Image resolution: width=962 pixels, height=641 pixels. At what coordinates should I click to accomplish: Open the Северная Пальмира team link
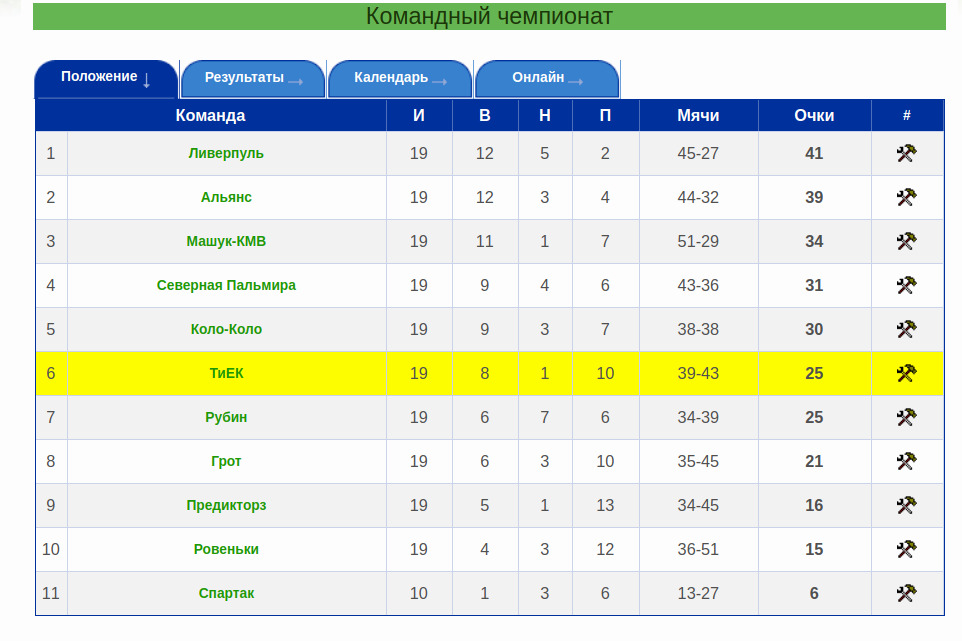[x=226, y=286]
